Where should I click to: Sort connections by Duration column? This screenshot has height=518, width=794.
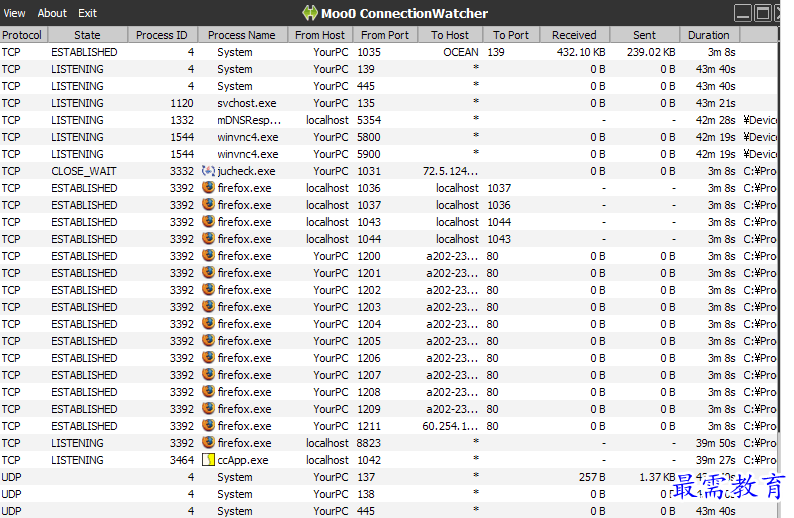click(x=709, y=35)
